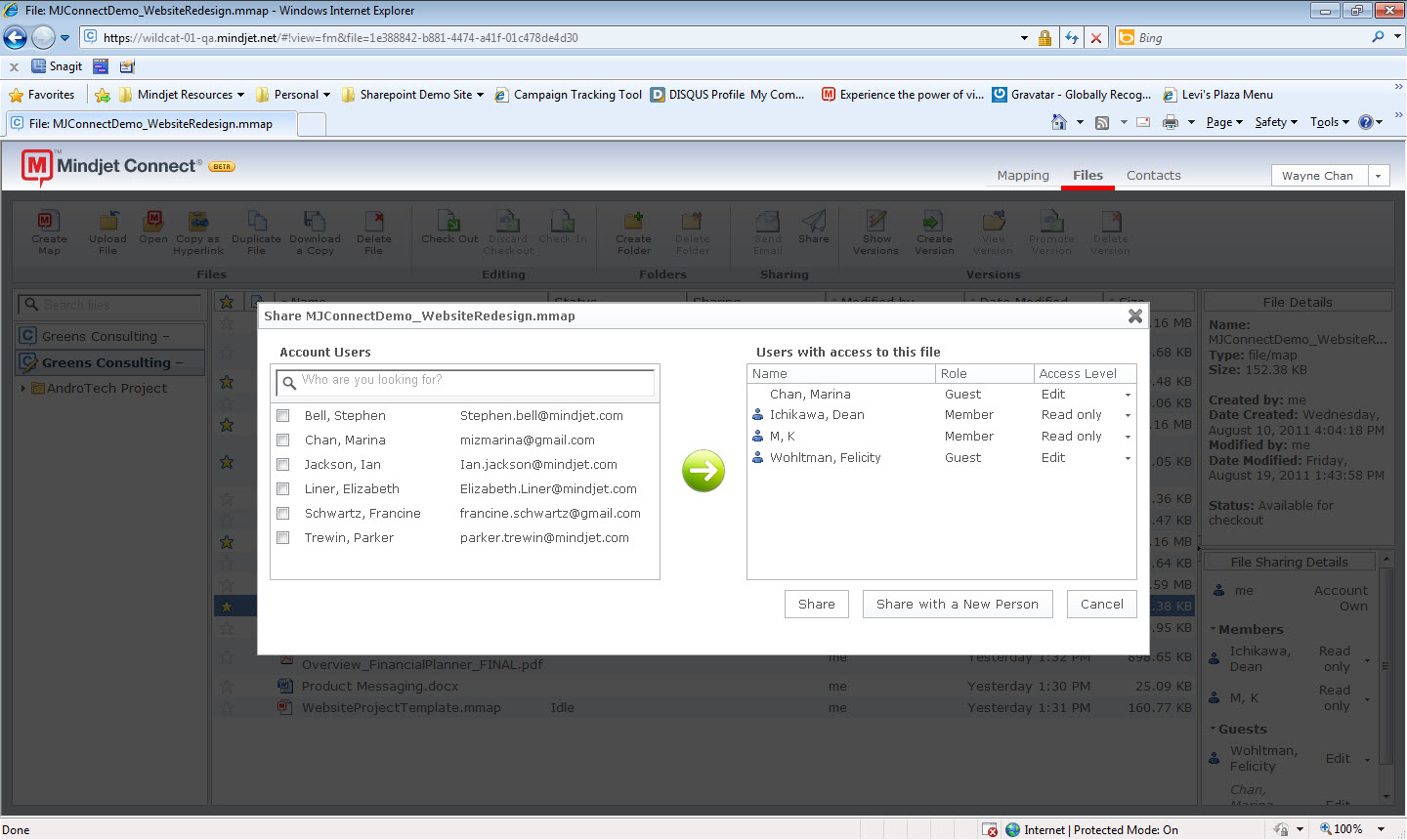Screen dimensions: 1407x840
Task: Select the MJConnectDemo_WebsiteRedesign browser tab
Action: [x=150, y=124]
